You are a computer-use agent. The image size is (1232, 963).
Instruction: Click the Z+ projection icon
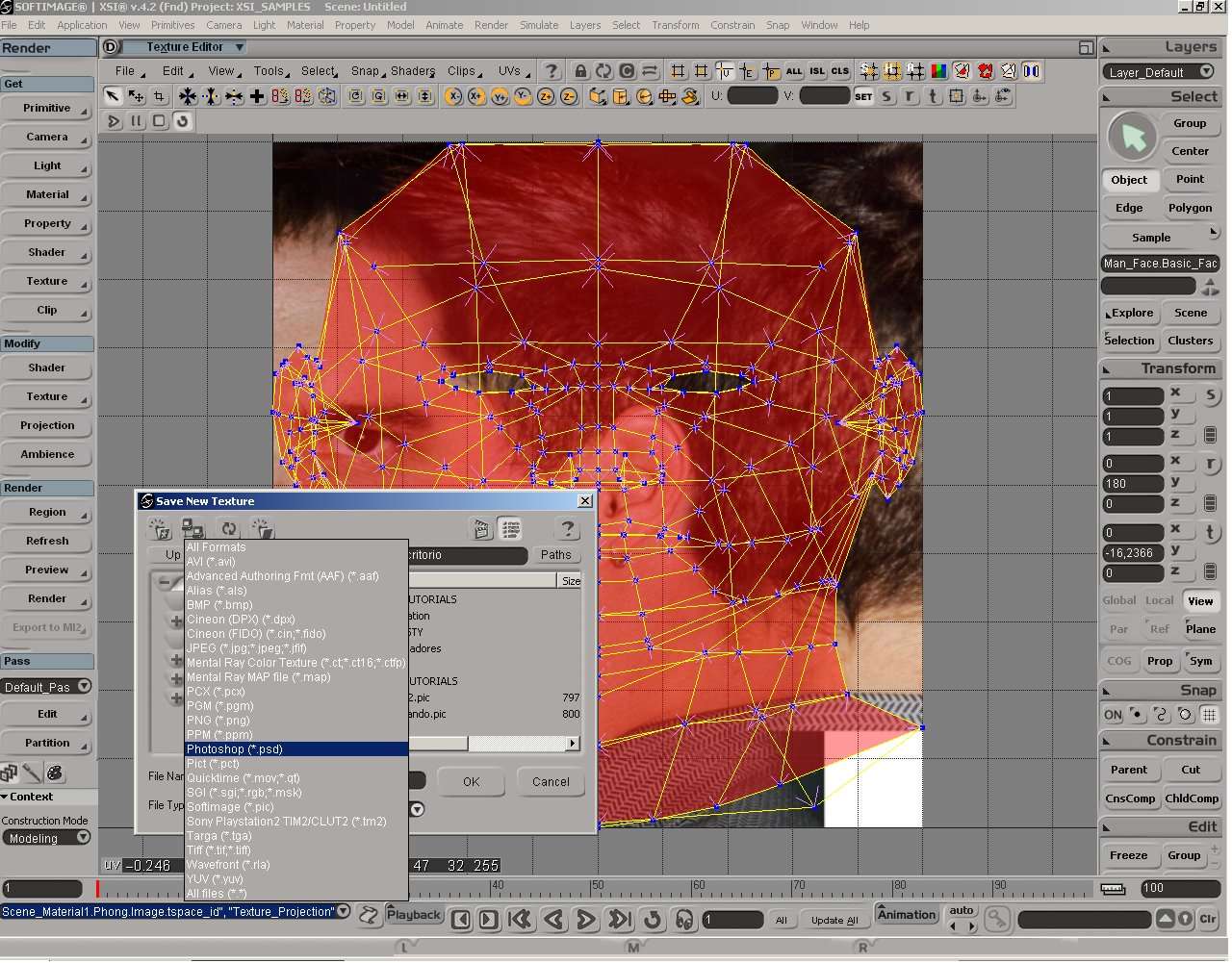(546, 96)
